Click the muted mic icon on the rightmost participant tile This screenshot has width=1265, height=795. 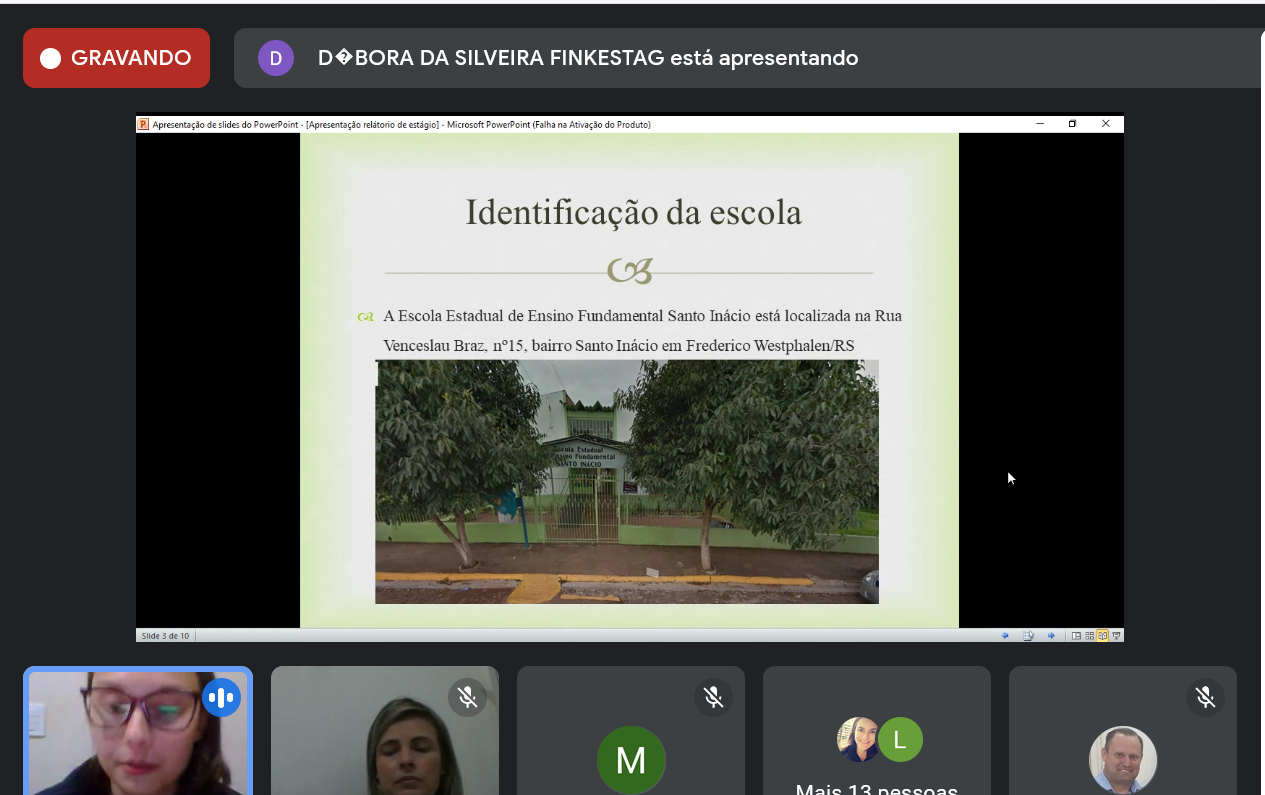pyautogui.click(x=1205, y=697)
